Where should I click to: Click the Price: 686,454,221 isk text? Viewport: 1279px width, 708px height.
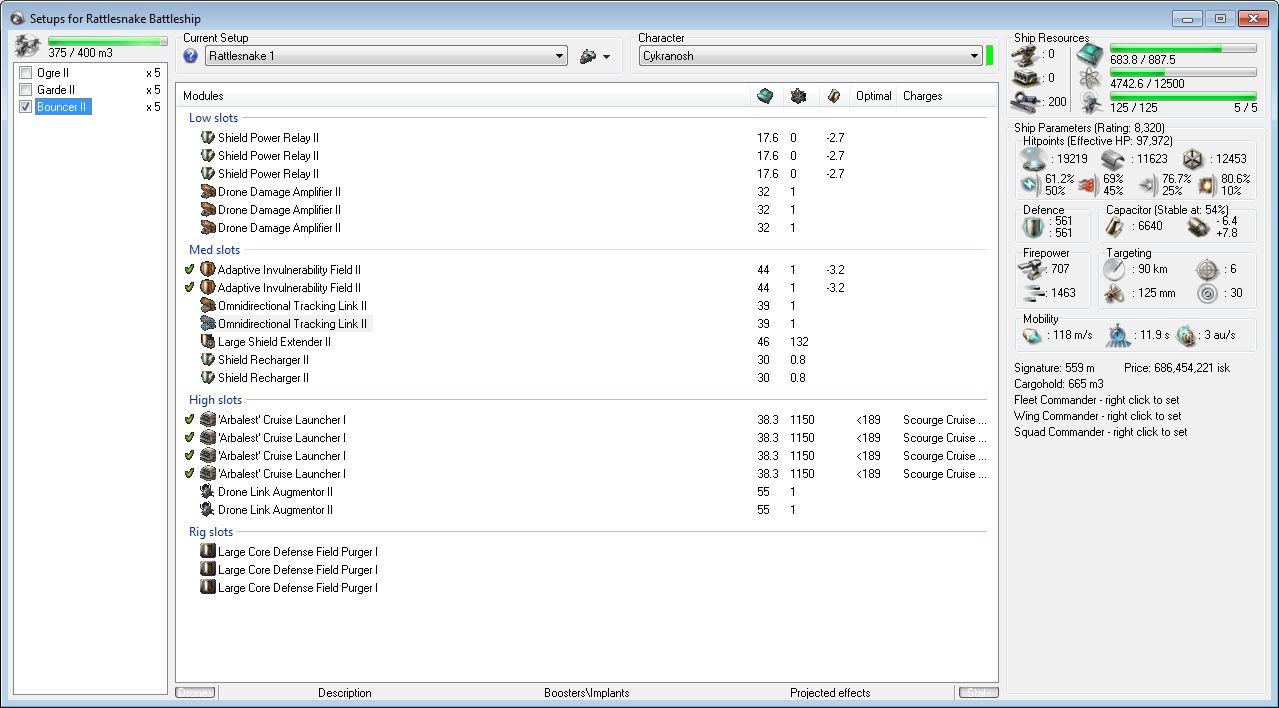tap(1177, 368)
